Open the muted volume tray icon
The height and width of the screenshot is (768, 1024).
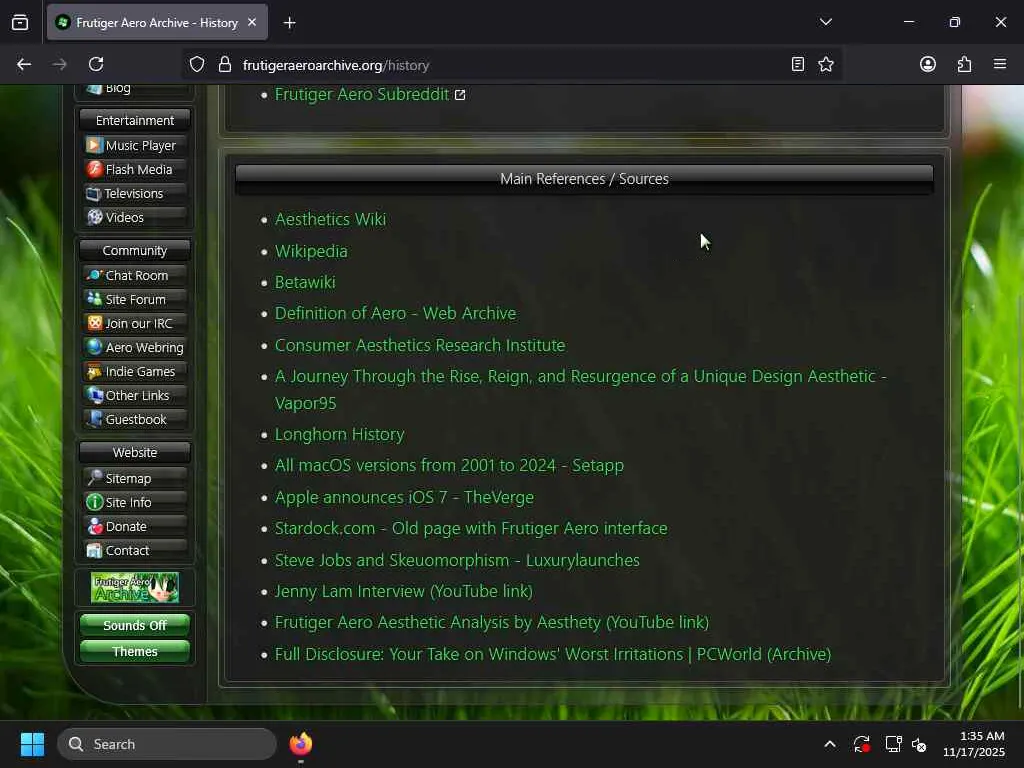pyautogui.click(x=919, y=744)
